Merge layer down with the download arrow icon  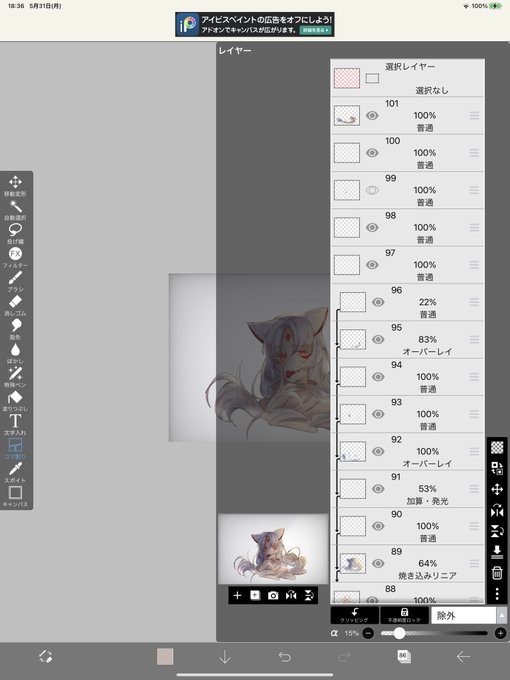[x=497, y=552]
